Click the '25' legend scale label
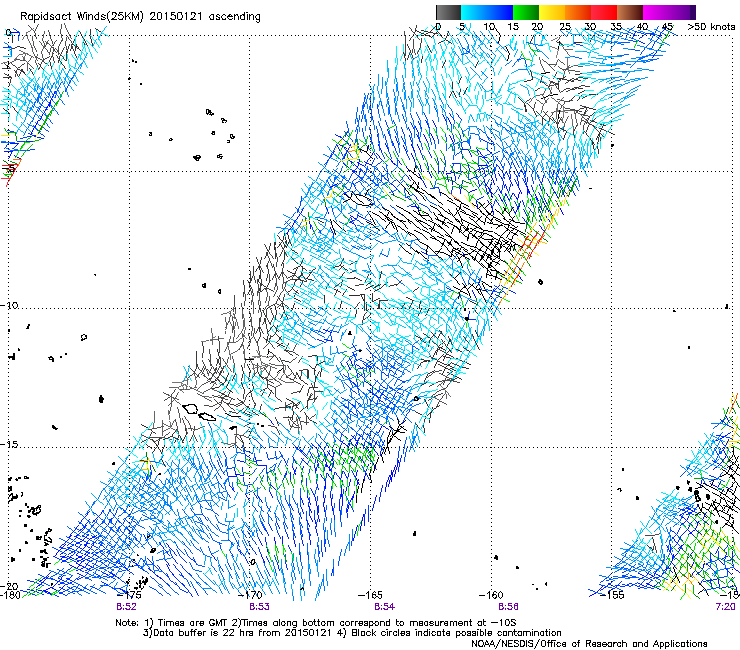The image size is (740, 650). point(565,26)
